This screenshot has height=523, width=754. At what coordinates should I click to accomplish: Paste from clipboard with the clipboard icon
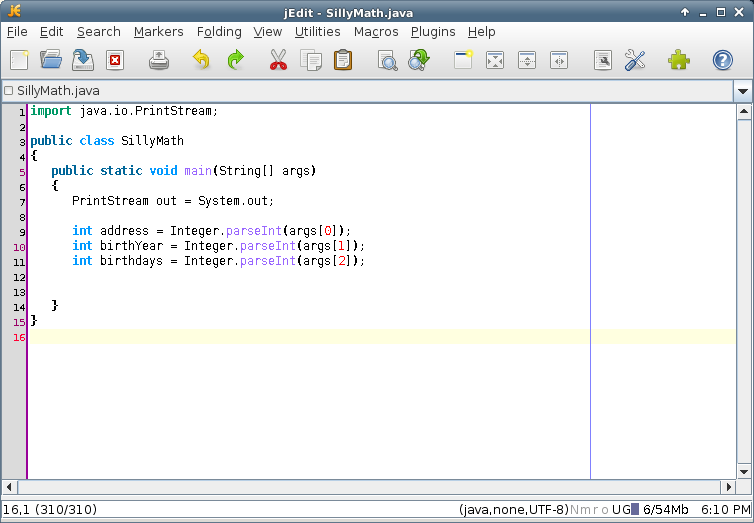pos(343,61)
